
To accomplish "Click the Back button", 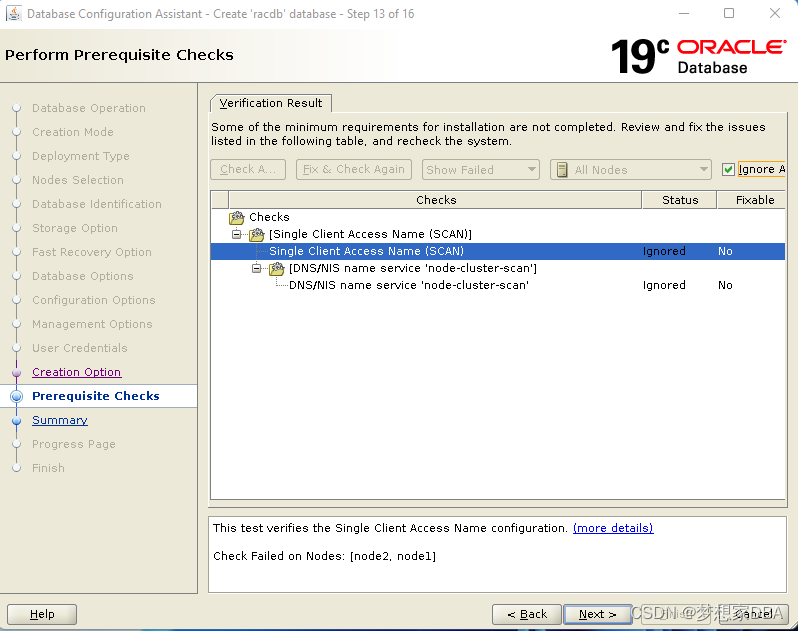I will (x=527, y=614).
